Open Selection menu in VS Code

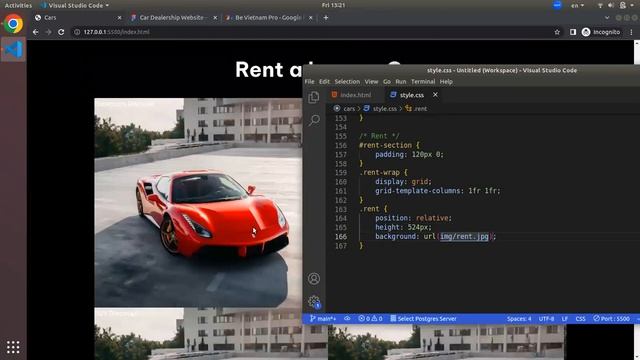click(x=347, y=82)
